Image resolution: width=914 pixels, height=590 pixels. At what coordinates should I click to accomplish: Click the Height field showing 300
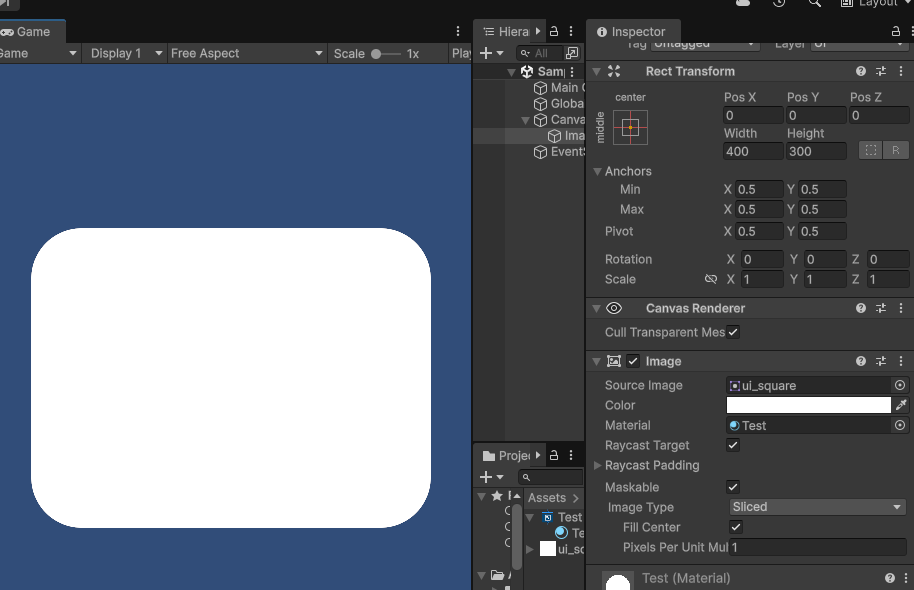click(x=815, y=151)
